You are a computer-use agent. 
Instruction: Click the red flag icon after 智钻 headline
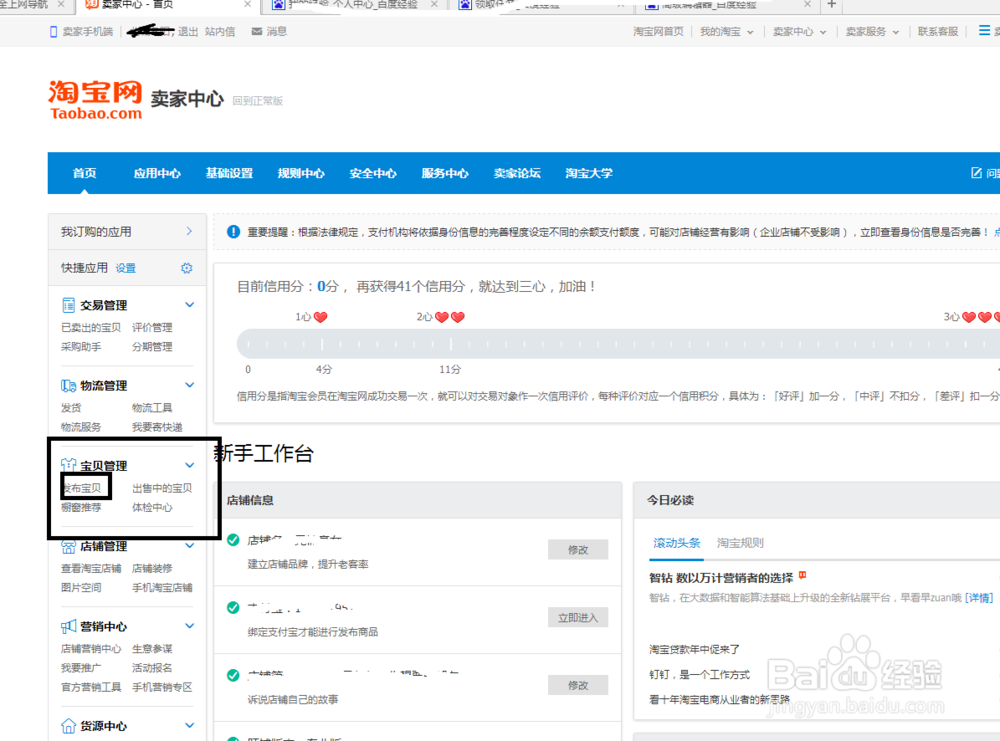pyautogui.click(x=802, y=575)
